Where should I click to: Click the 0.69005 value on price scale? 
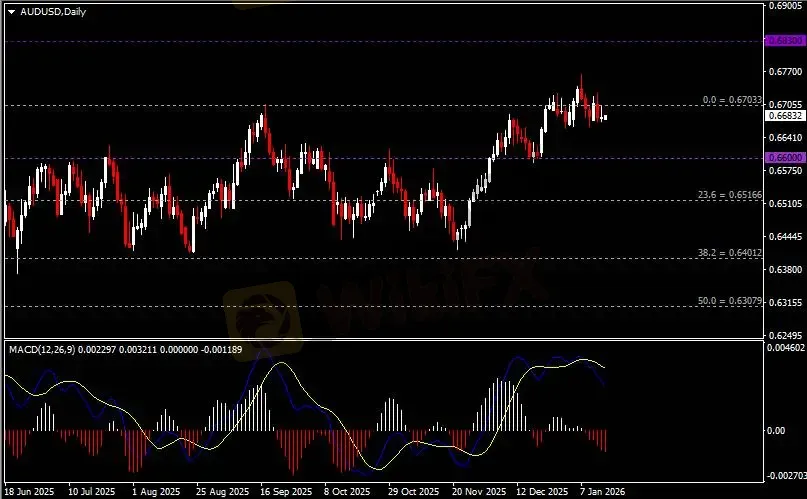click(x=784, y=6)
